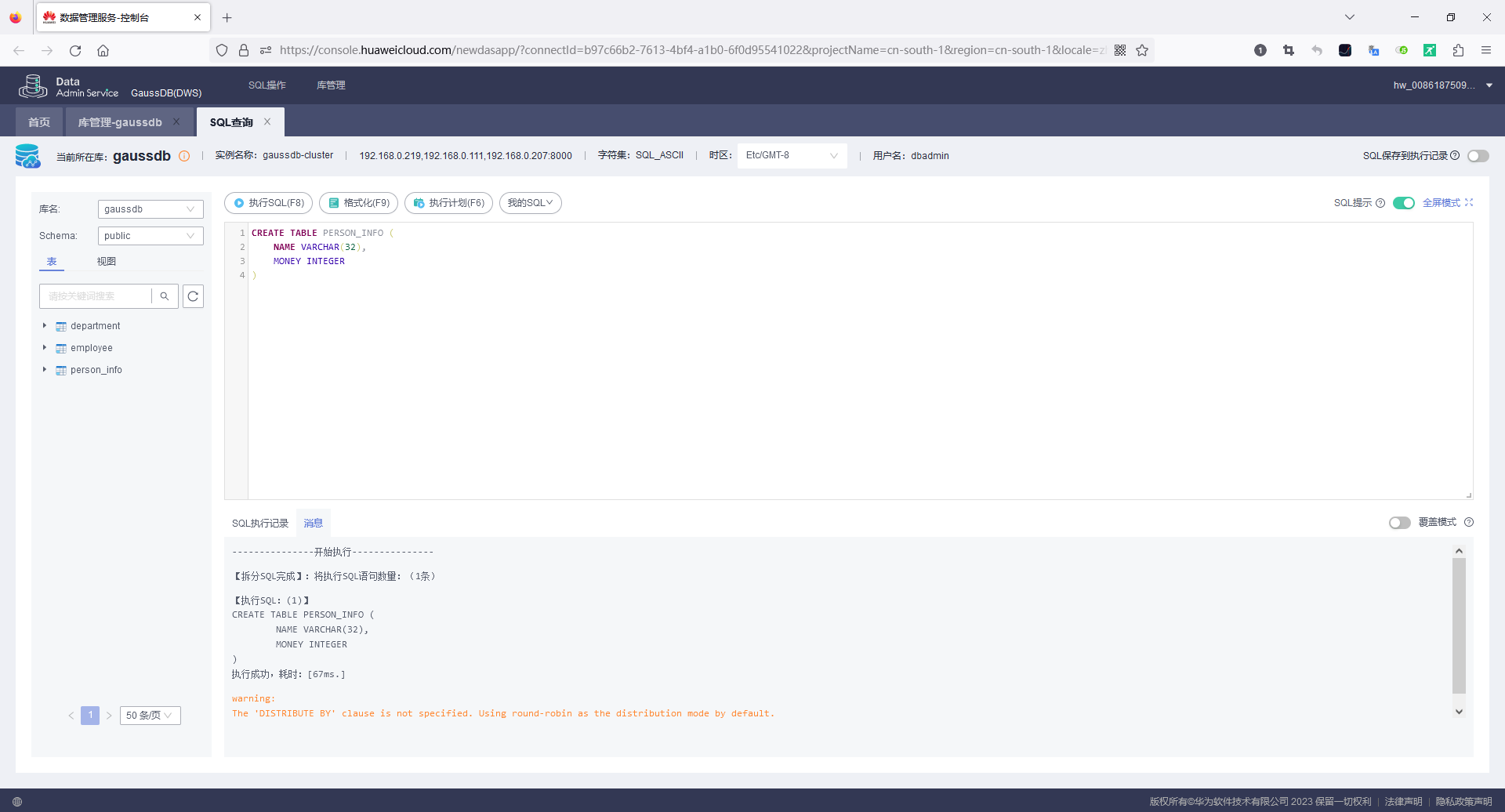Click the site lock icon in address bar

click(x=244, y=50)
